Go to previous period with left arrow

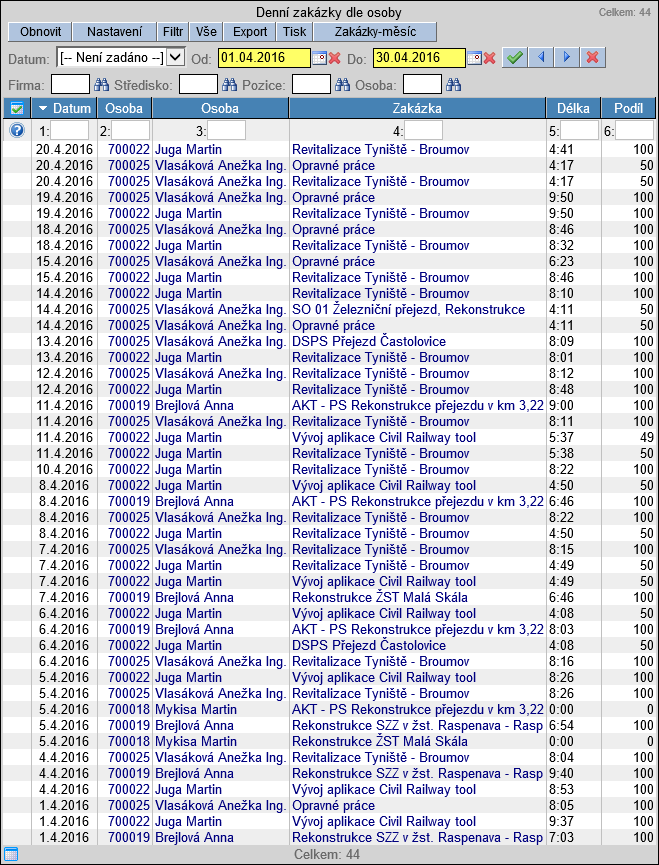(x=541, y=58)
